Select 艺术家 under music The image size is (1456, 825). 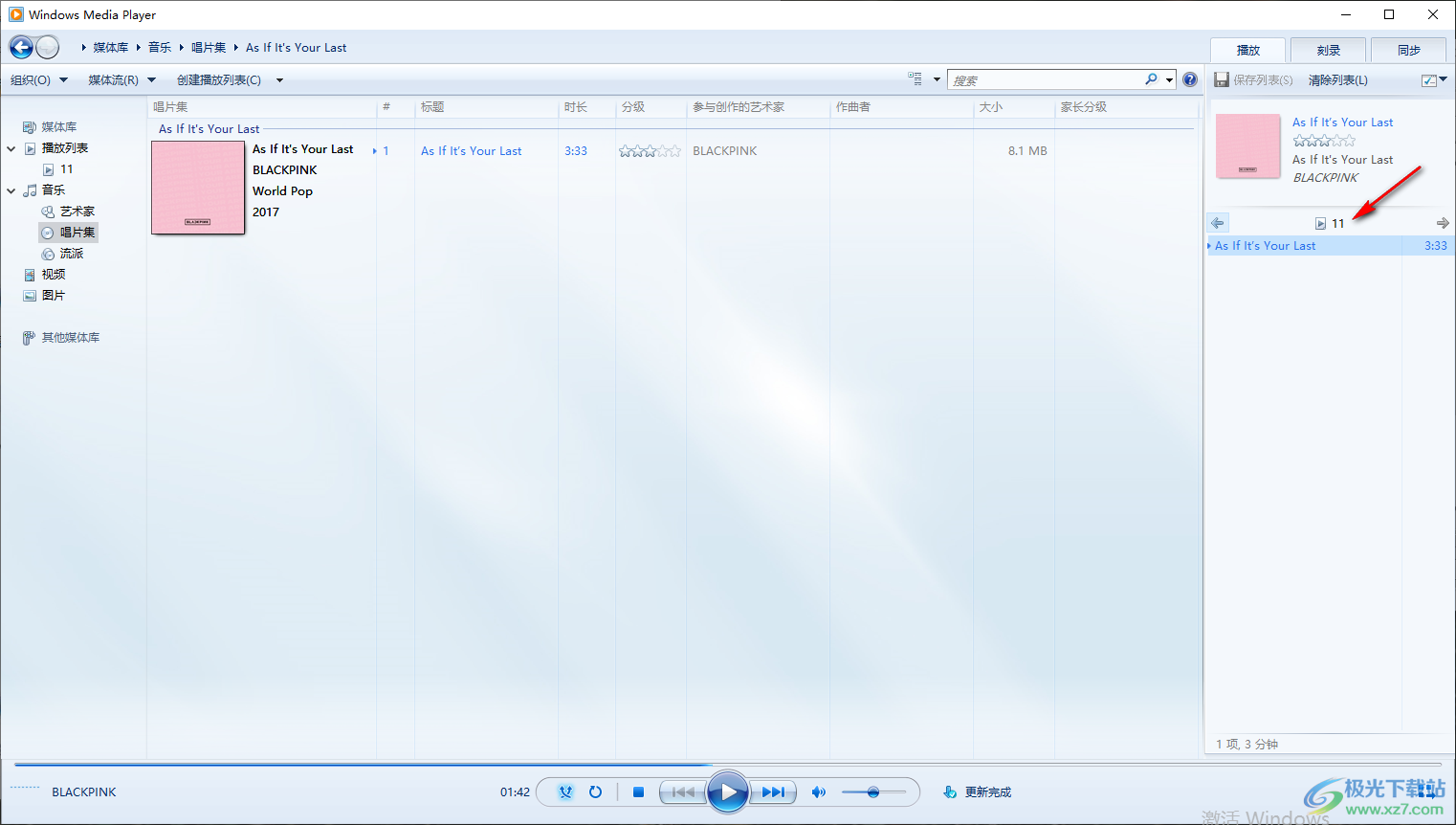click(77, 212)
